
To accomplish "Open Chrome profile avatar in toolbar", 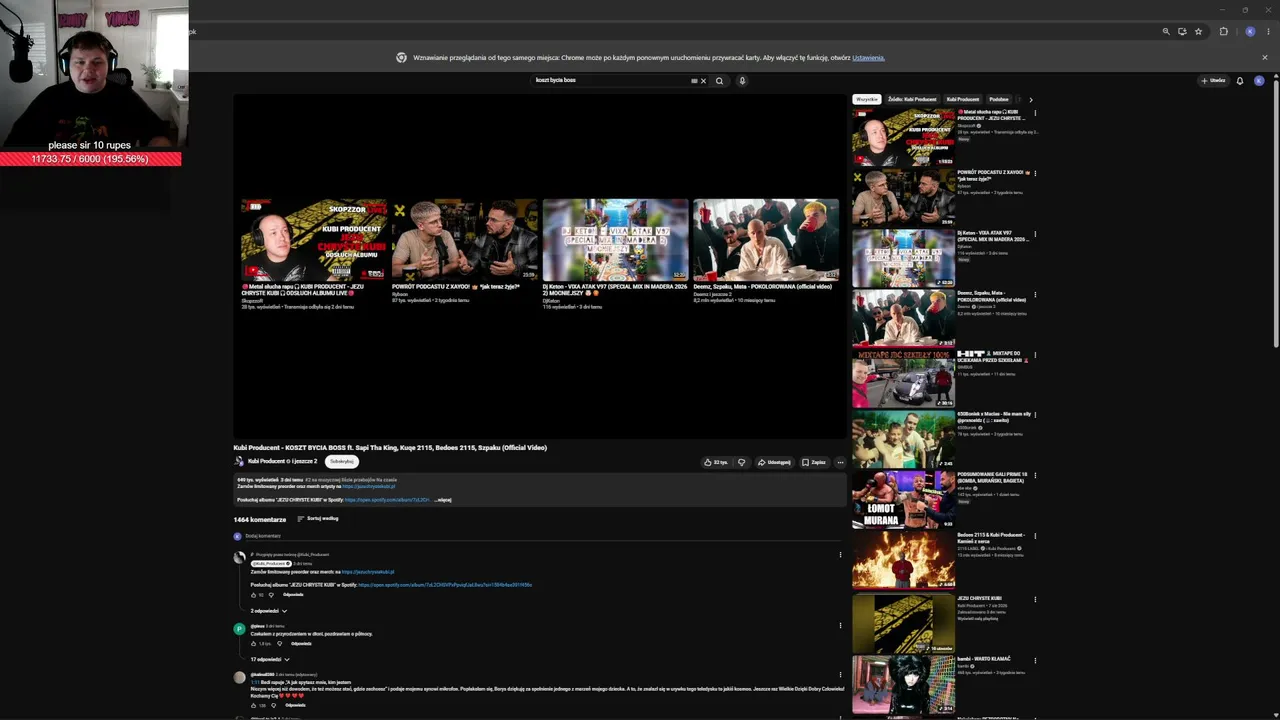I will [x=1250, y=32].
